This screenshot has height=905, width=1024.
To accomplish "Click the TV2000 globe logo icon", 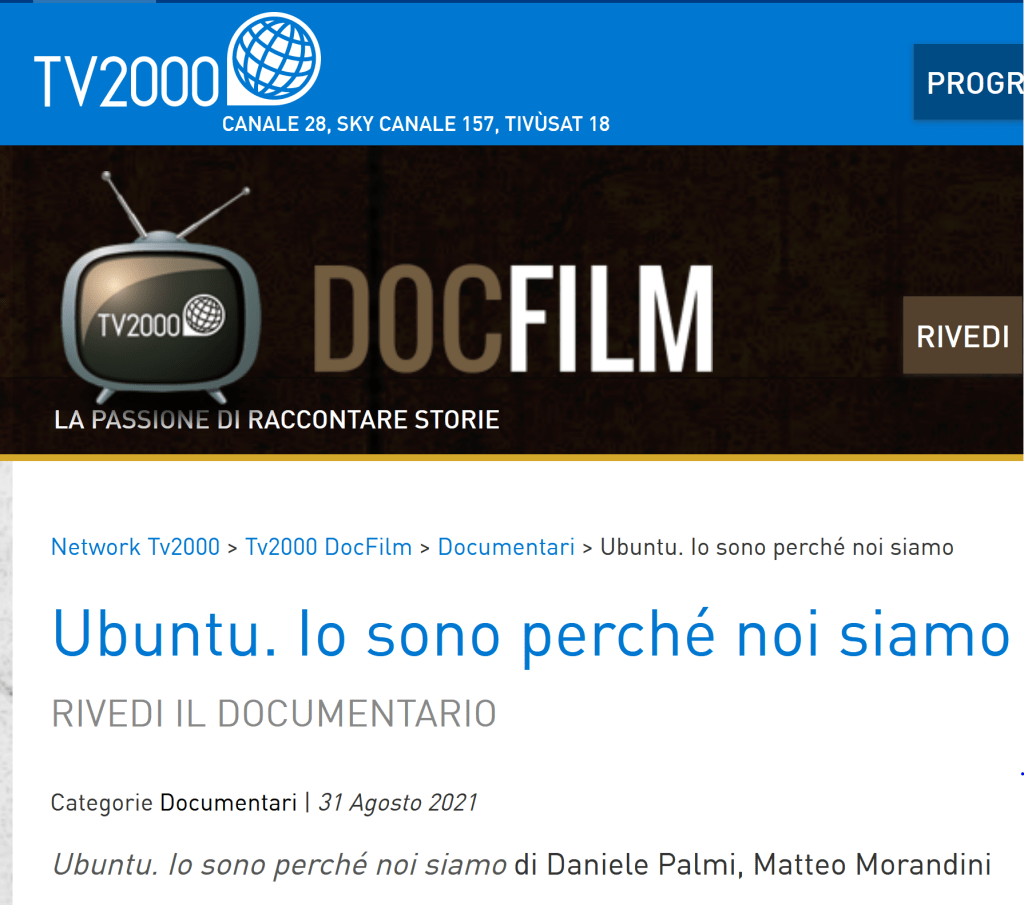I will coord(274,58).
